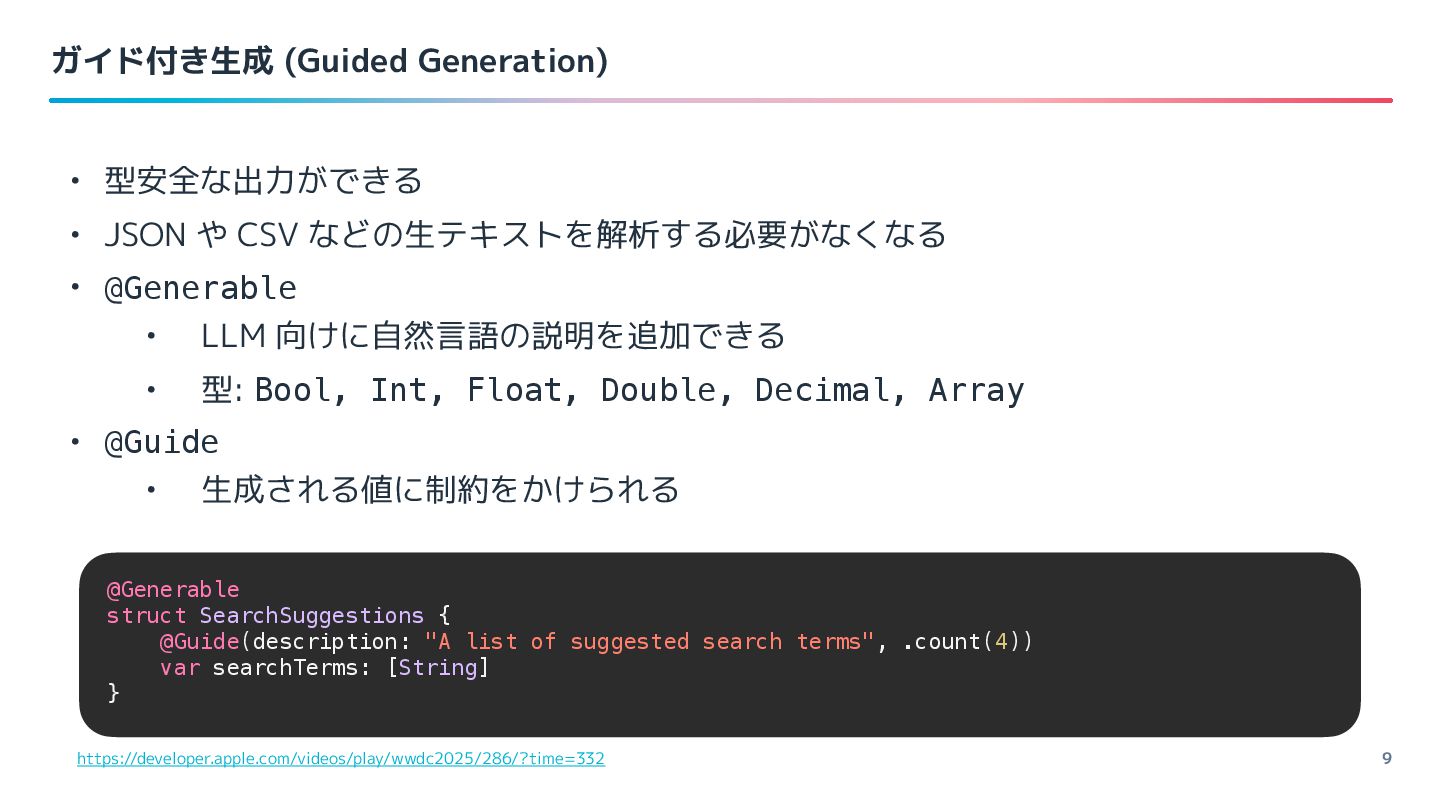
Task: Click the @Guide bullet heading
Action: [161, 441]
